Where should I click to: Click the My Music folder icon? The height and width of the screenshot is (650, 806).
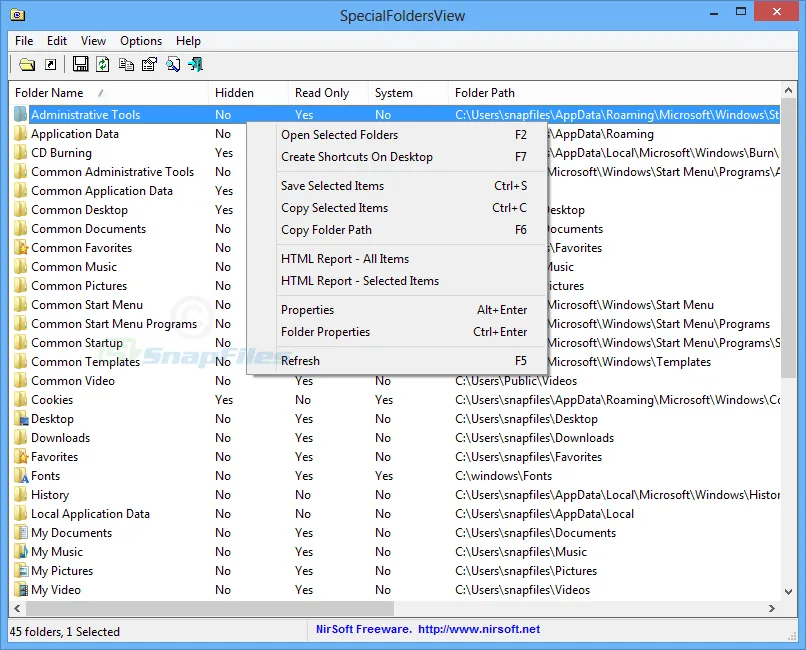(21, 552)
